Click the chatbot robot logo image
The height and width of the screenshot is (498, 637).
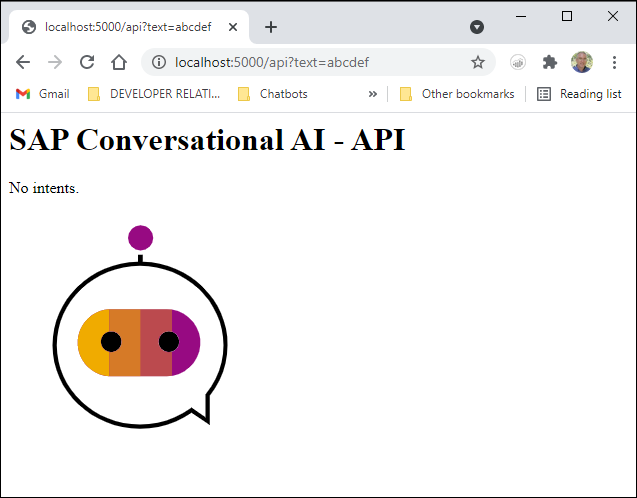140,327
